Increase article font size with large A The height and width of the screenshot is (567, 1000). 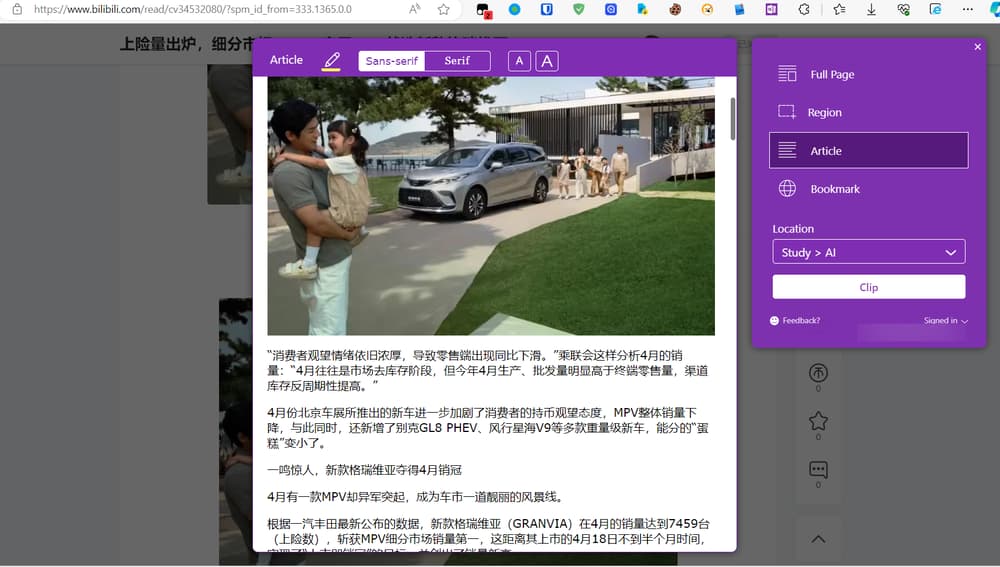point(546,61)
